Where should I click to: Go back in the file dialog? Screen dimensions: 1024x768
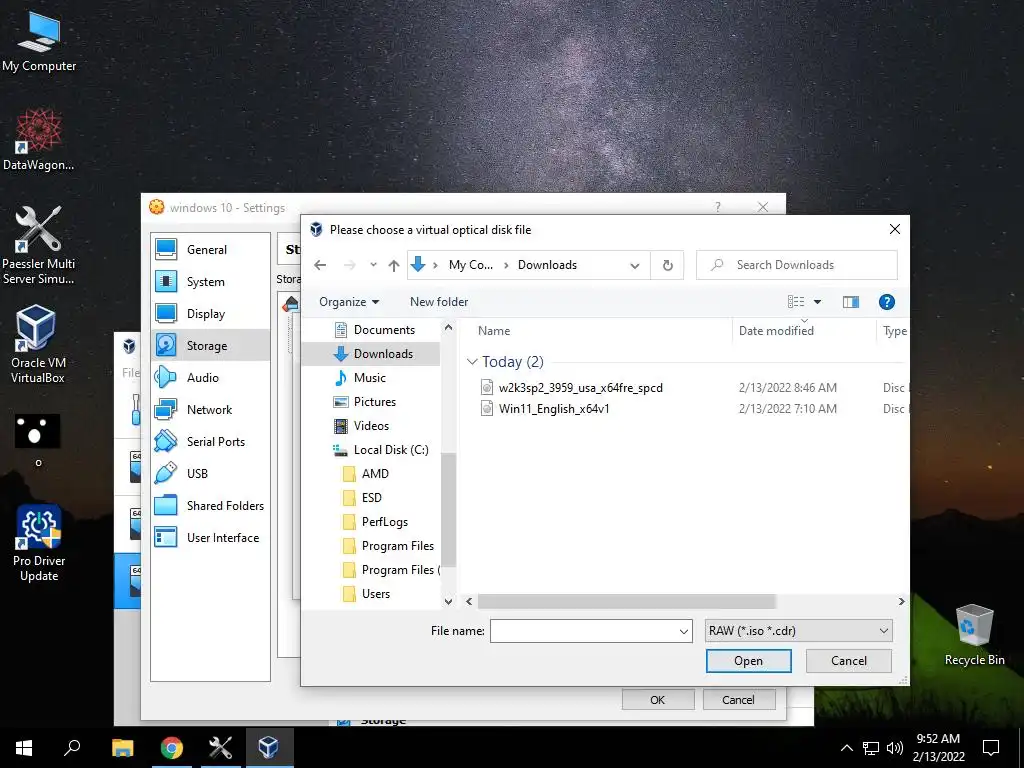(x=320, y=265)
